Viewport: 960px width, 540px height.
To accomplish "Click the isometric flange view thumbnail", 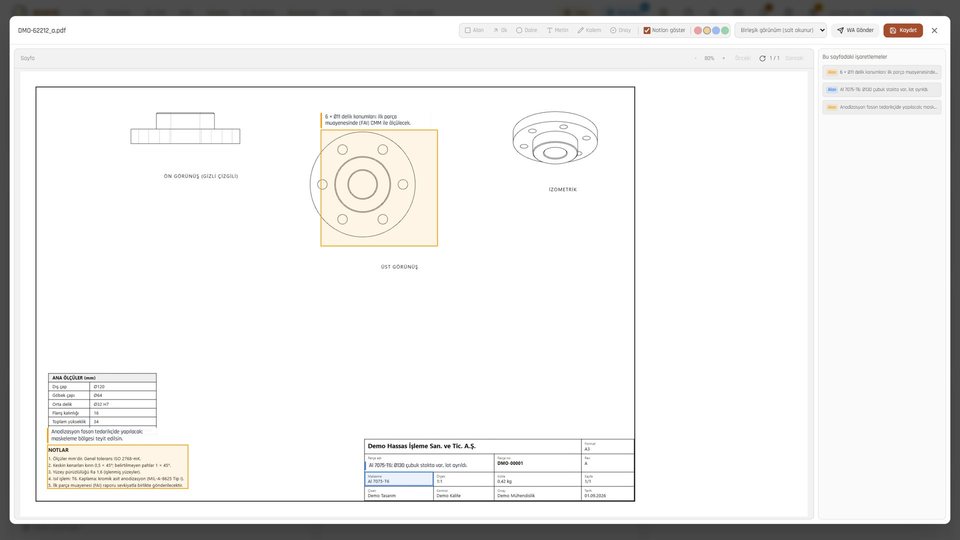I will point(555,138).
